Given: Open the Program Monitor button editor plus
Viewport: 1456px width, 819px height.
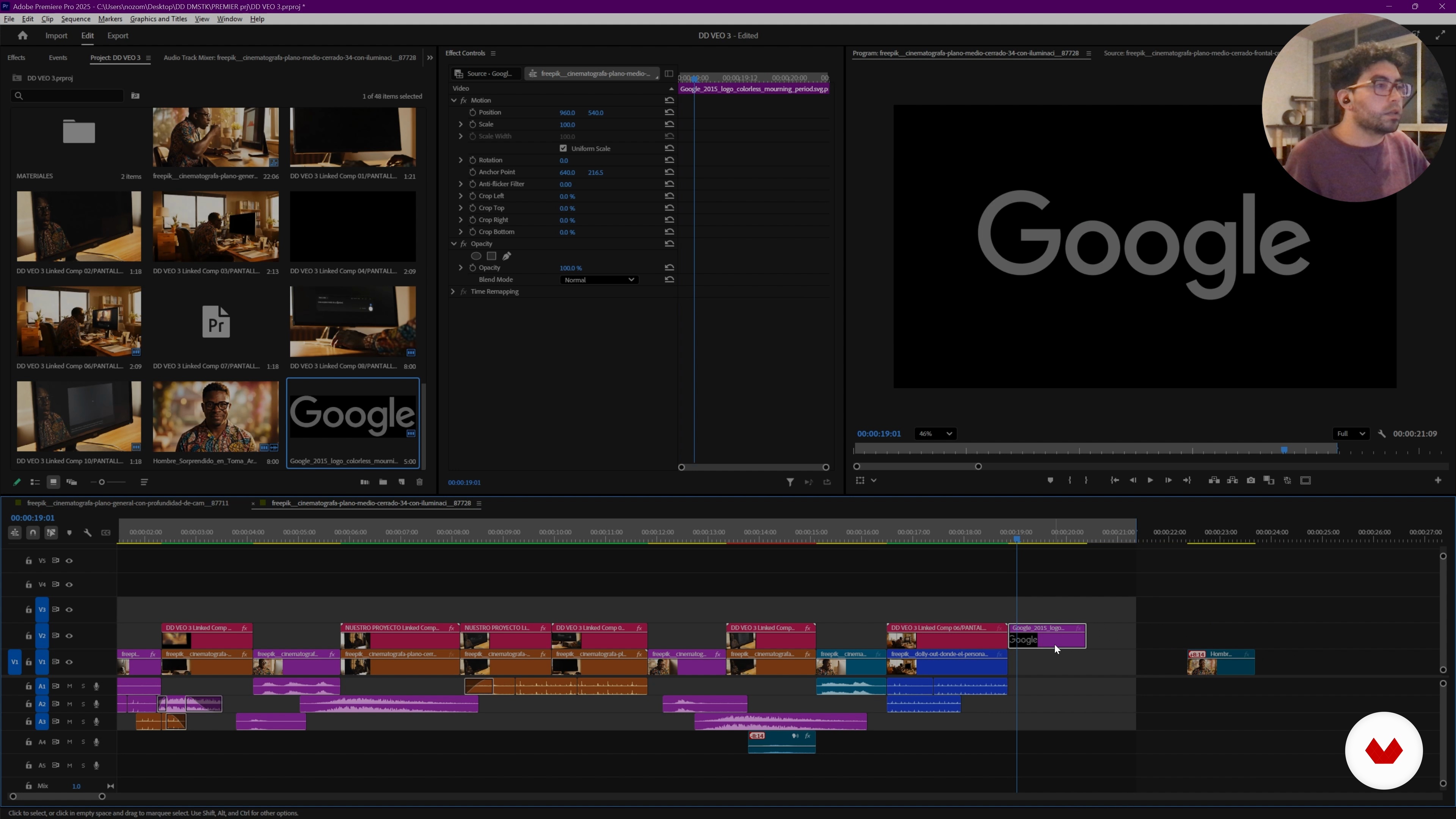Looking at the screenshot, I should [x=1438, y=480].
